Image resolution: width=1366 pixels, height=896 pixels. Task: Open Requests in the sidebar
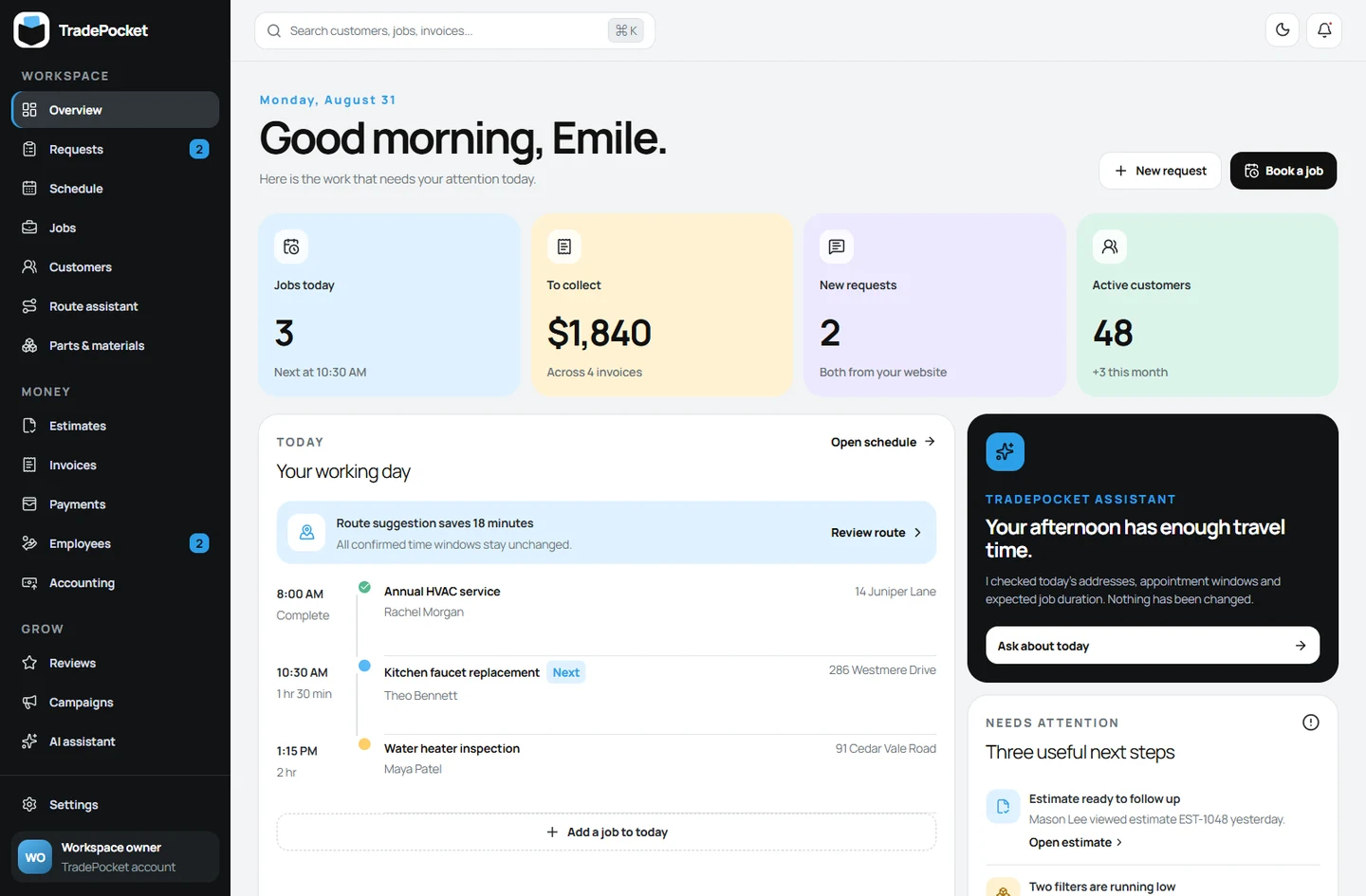point(115,149)
